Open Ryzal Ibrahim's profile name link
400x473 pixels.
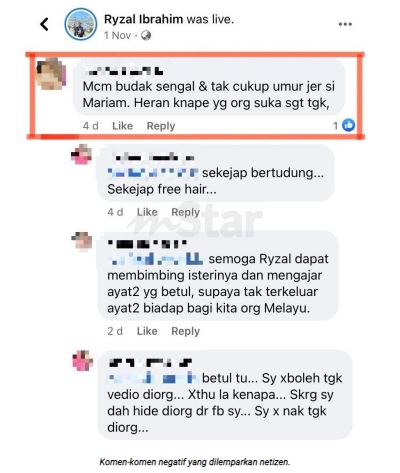pyautogui.click(x=144, y=19)
